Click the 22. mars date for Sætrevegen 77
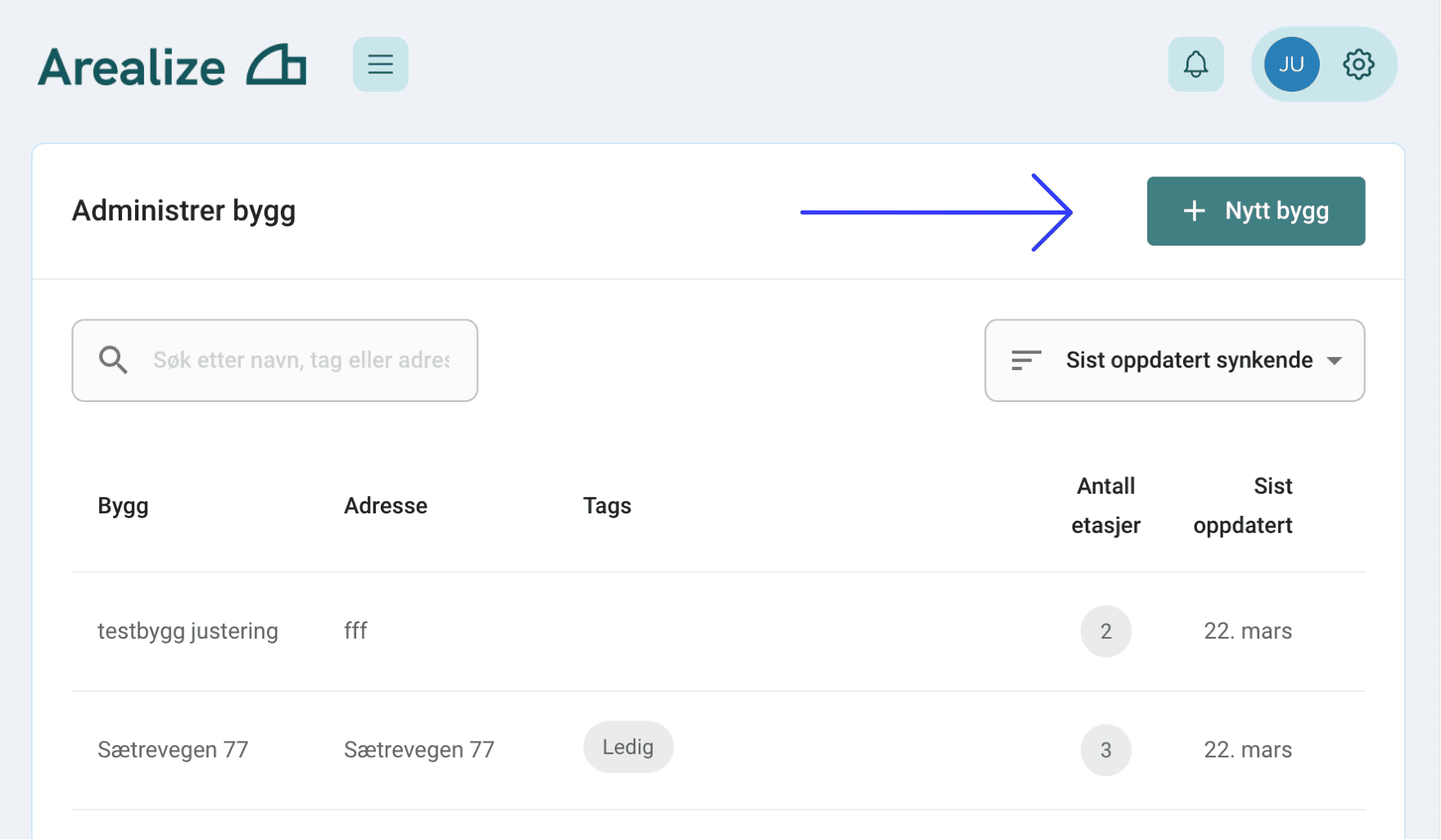This screenshot has height=840, width=1441. 1248,750
